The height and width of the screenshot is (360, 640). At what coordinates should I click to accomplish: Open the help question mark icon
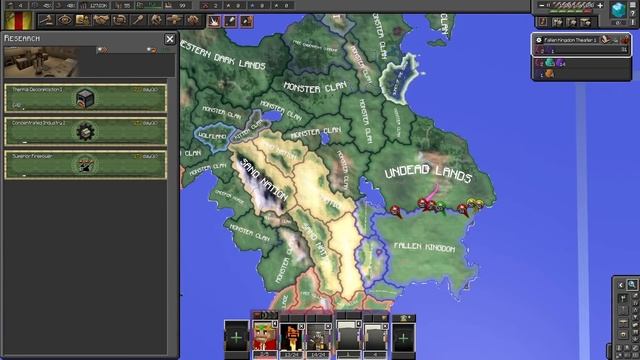pos(633,14)
